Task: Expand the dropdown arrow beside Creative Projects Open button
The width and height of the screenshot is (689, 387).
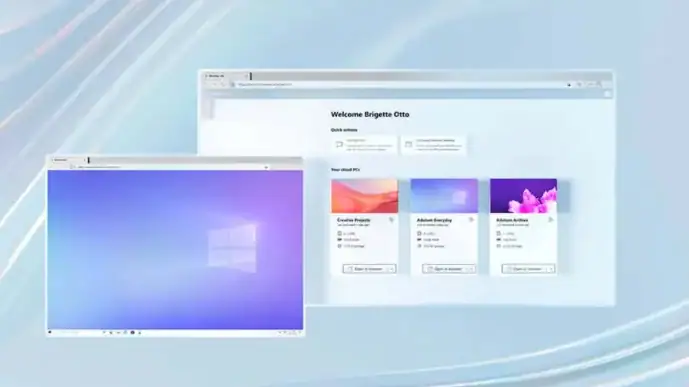Action: 391,269
